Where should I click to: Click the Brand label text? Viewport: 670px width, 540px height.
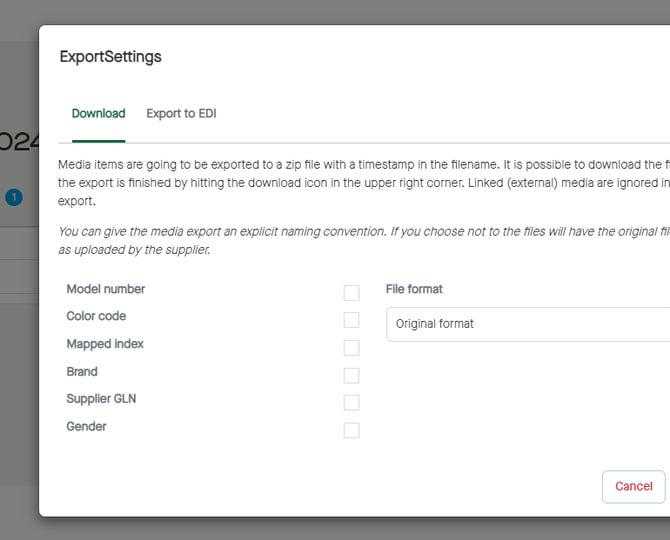point(82,372)
